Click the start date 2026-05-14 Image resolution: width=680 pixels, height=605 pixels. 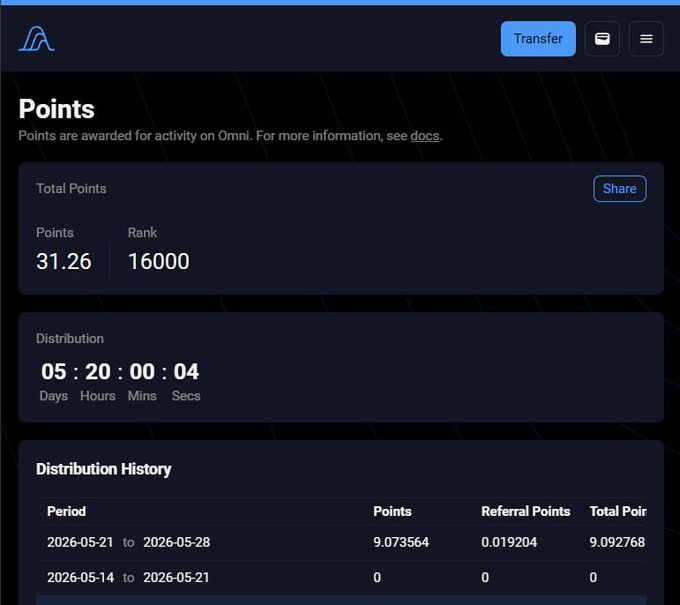[x=80, y=578]
